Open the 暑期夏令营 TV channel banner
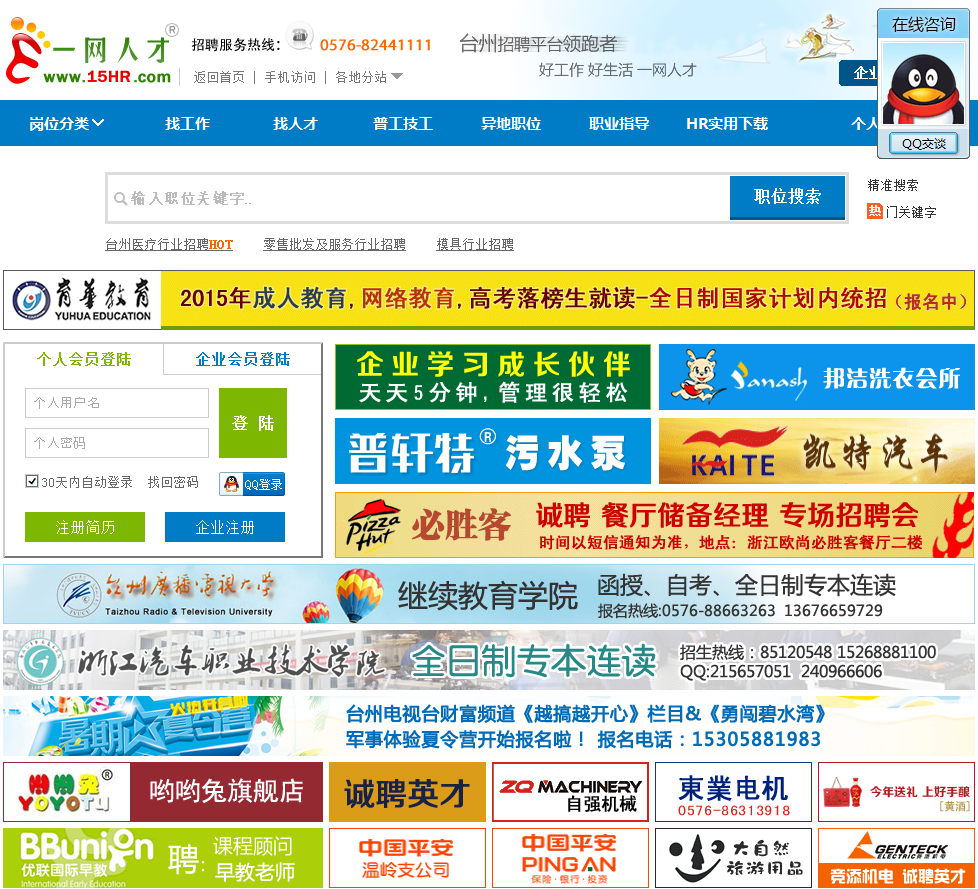 pyautogui.click(x=488, y=726)
